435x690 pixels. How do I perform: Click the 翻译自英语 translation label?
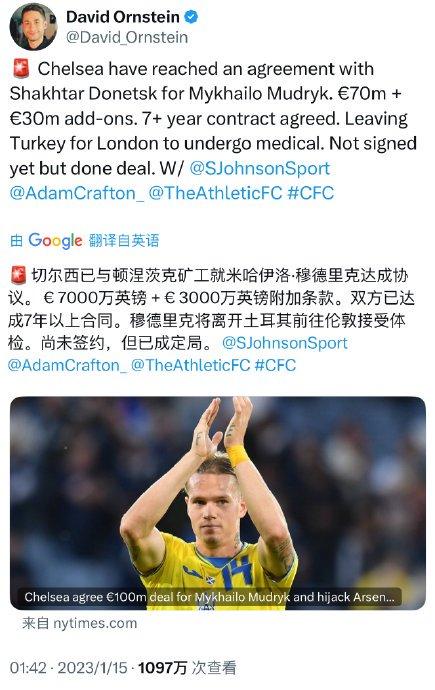124,241
